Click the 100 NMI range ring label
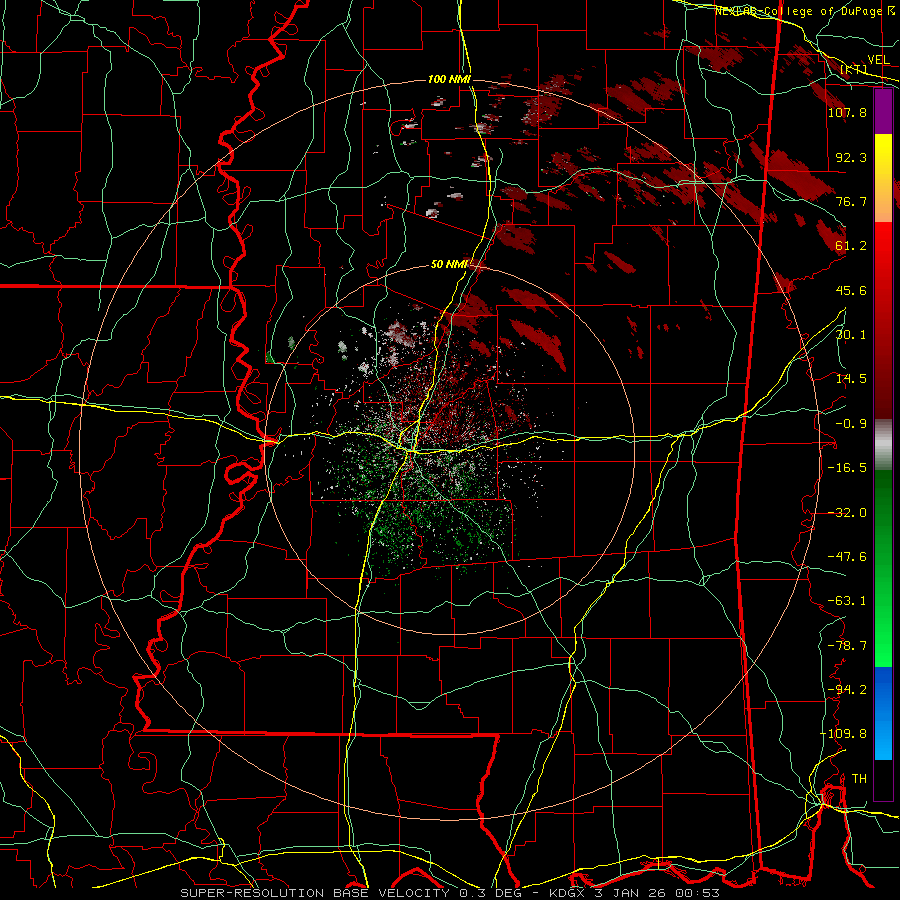The width and height of the screenshot is (900, 900). coord(449,79)
